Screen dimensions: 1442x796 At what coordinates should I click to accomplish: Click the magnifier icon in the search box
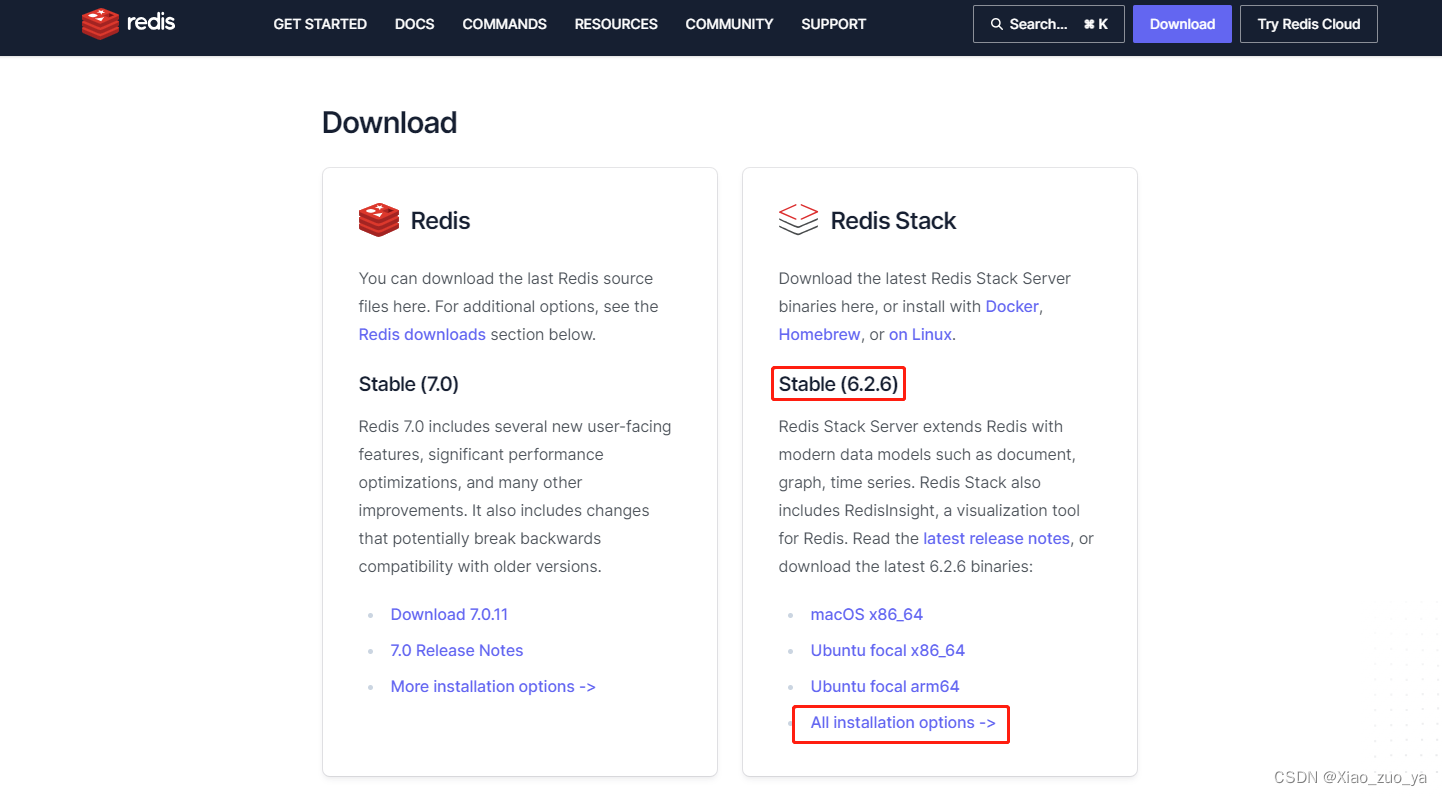coord(996,24)
